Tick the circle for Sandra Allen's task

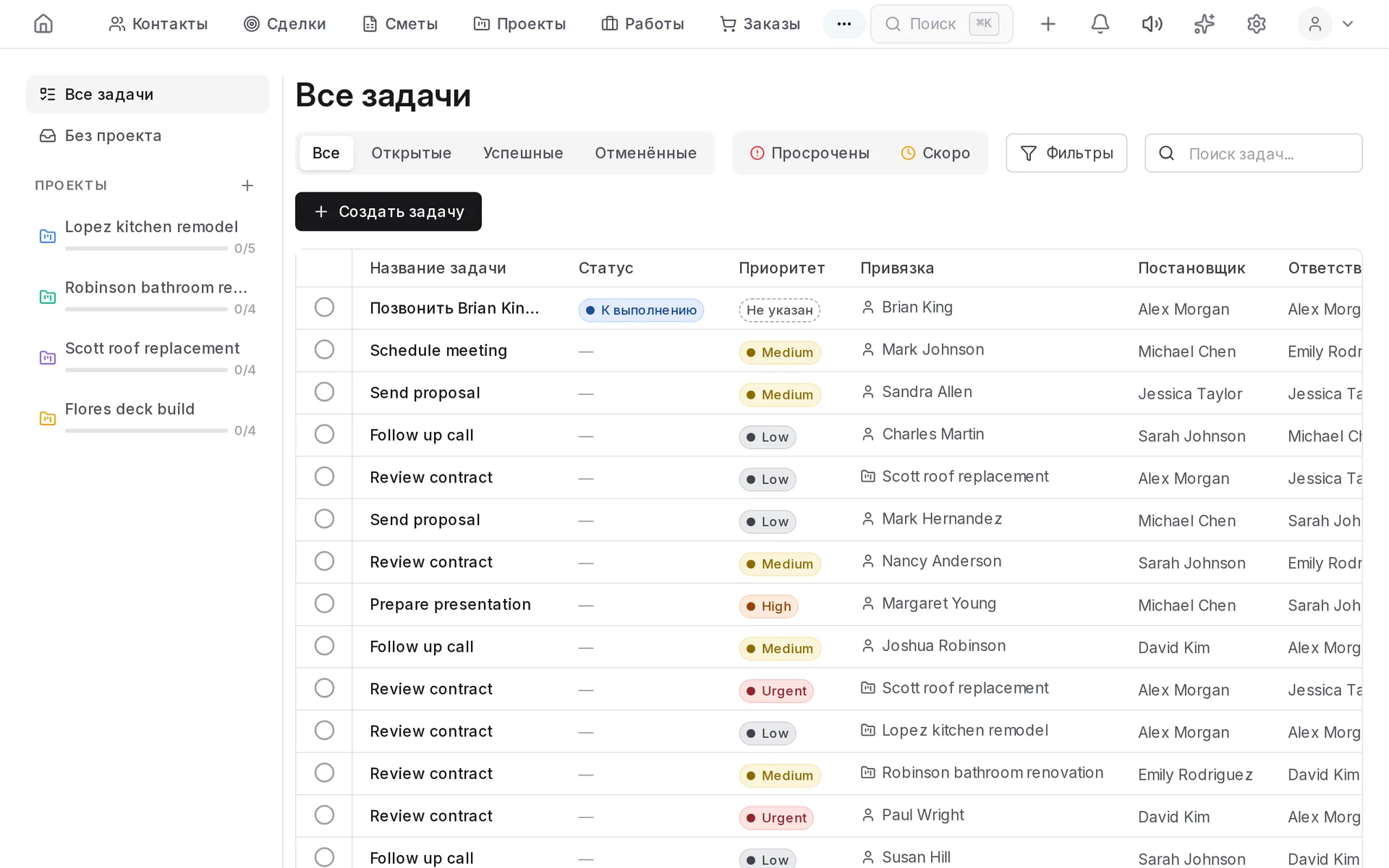click(x=324, y=392)
